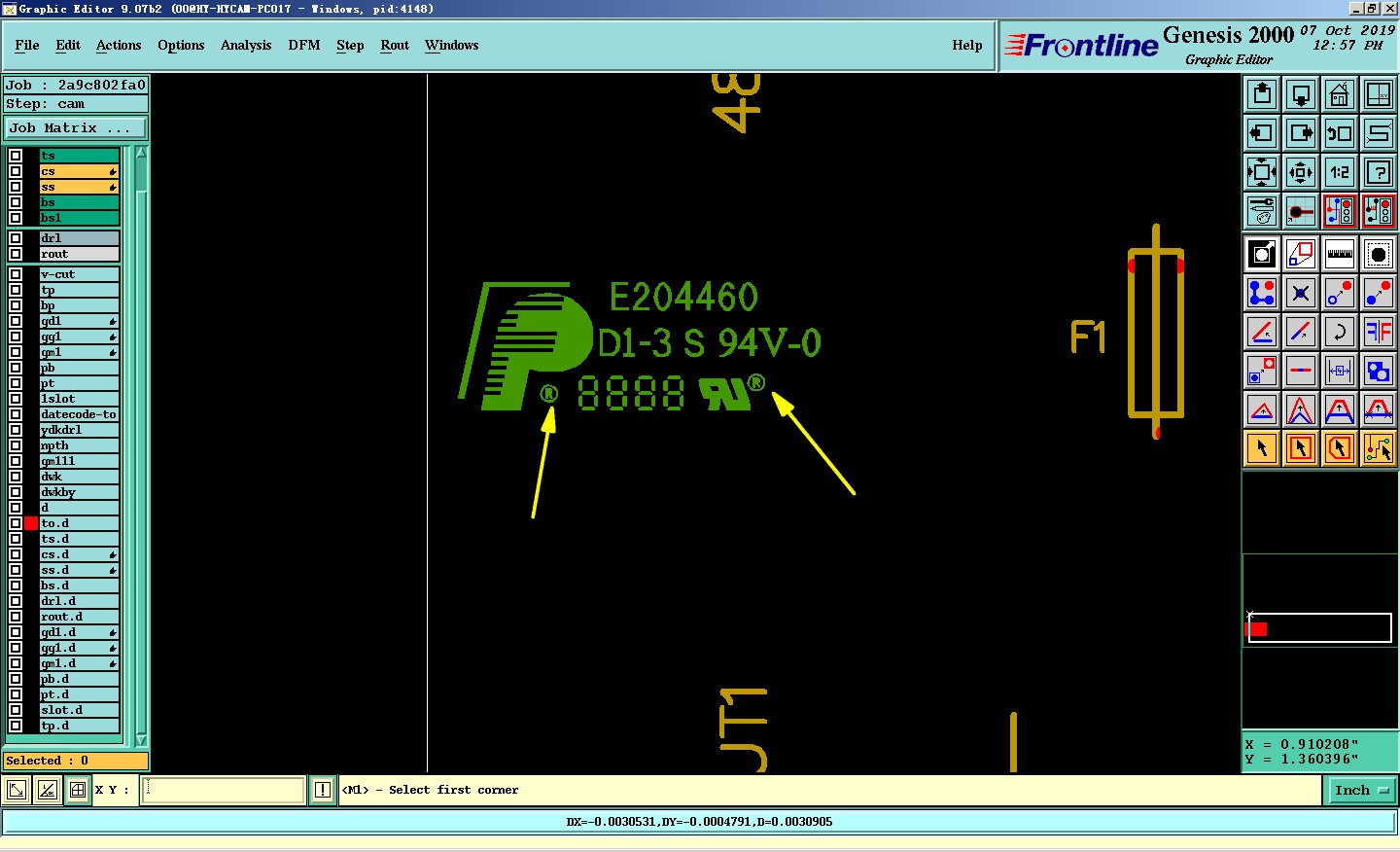Viewport: 1400px width, 852px height.
Task: Toggle the datecode-to layer checkbox
Action: (x=16, y=414)
